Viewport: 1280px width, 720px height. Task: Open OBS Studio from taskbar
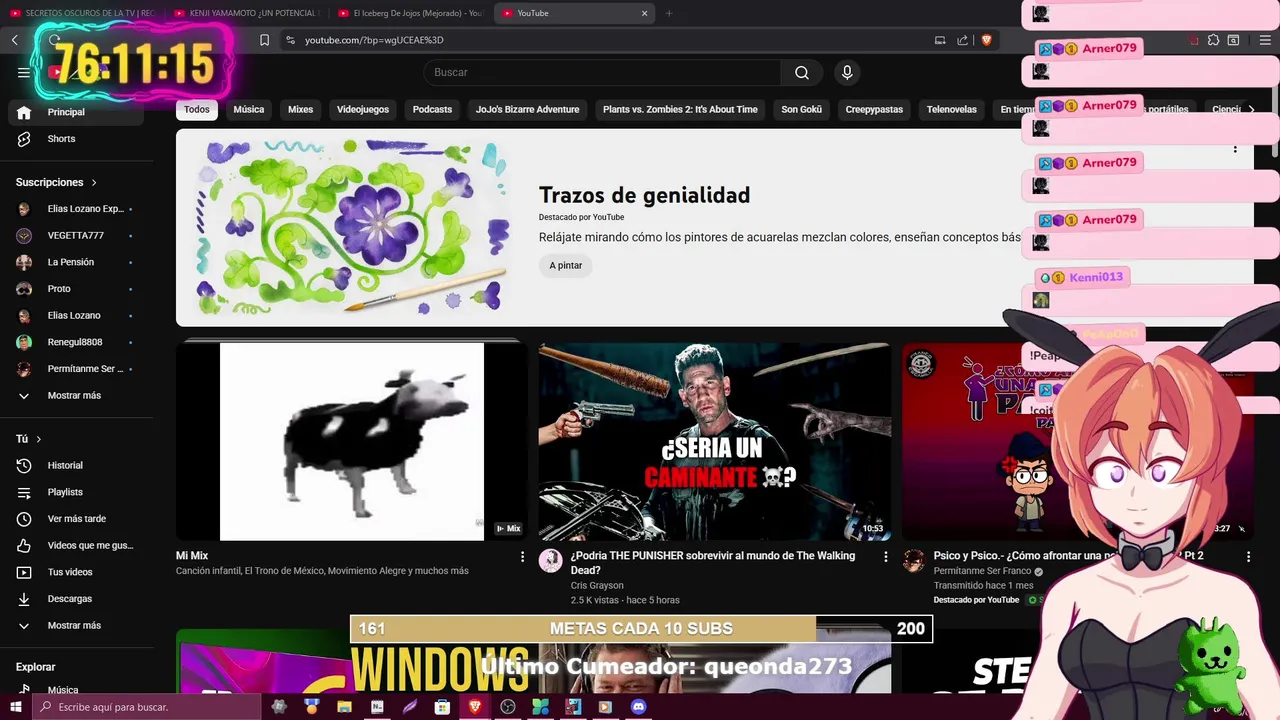(507, 707)
